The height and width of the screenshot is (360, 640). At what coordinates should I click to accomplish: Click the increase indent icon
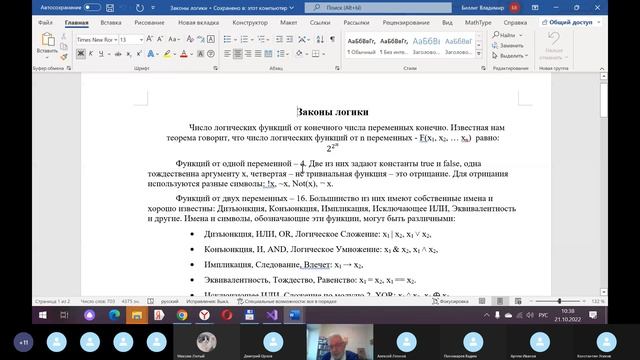(289, 39)
